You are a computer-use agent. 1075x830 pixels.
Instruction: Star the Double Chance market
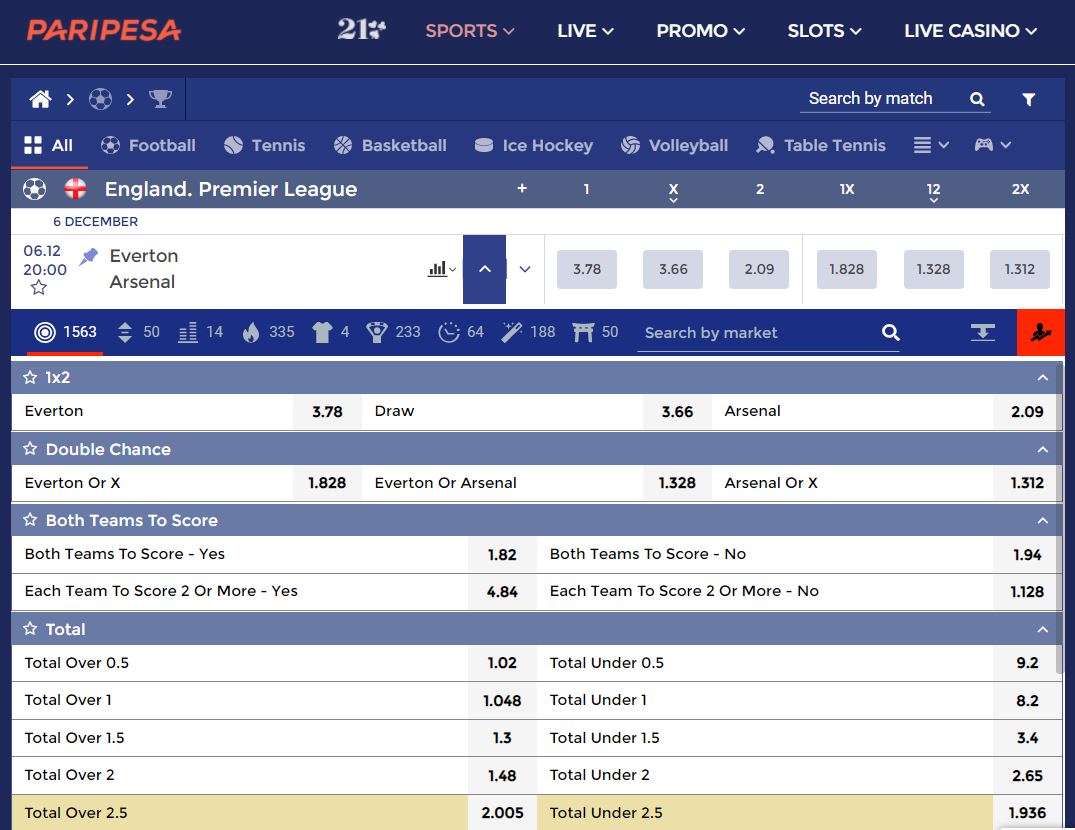(29, 449)
